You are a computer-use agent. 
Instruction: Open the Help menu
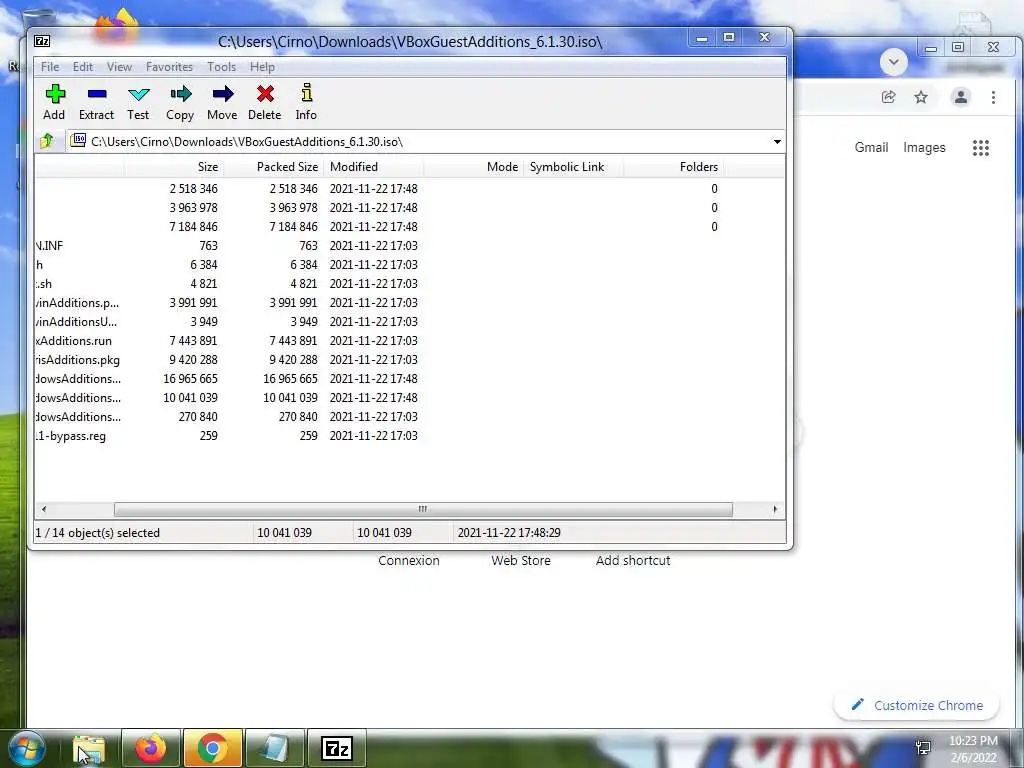pos(262,67)
